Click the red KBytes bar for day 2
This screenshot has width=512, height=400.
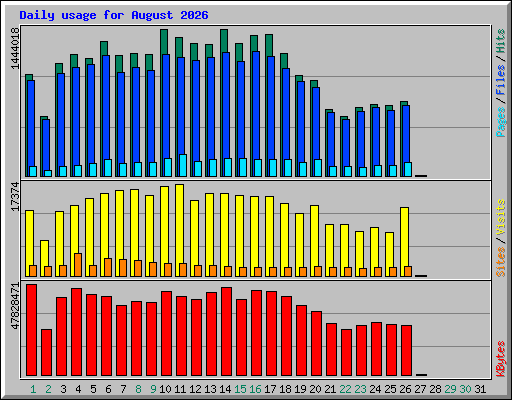pos(46,353)
